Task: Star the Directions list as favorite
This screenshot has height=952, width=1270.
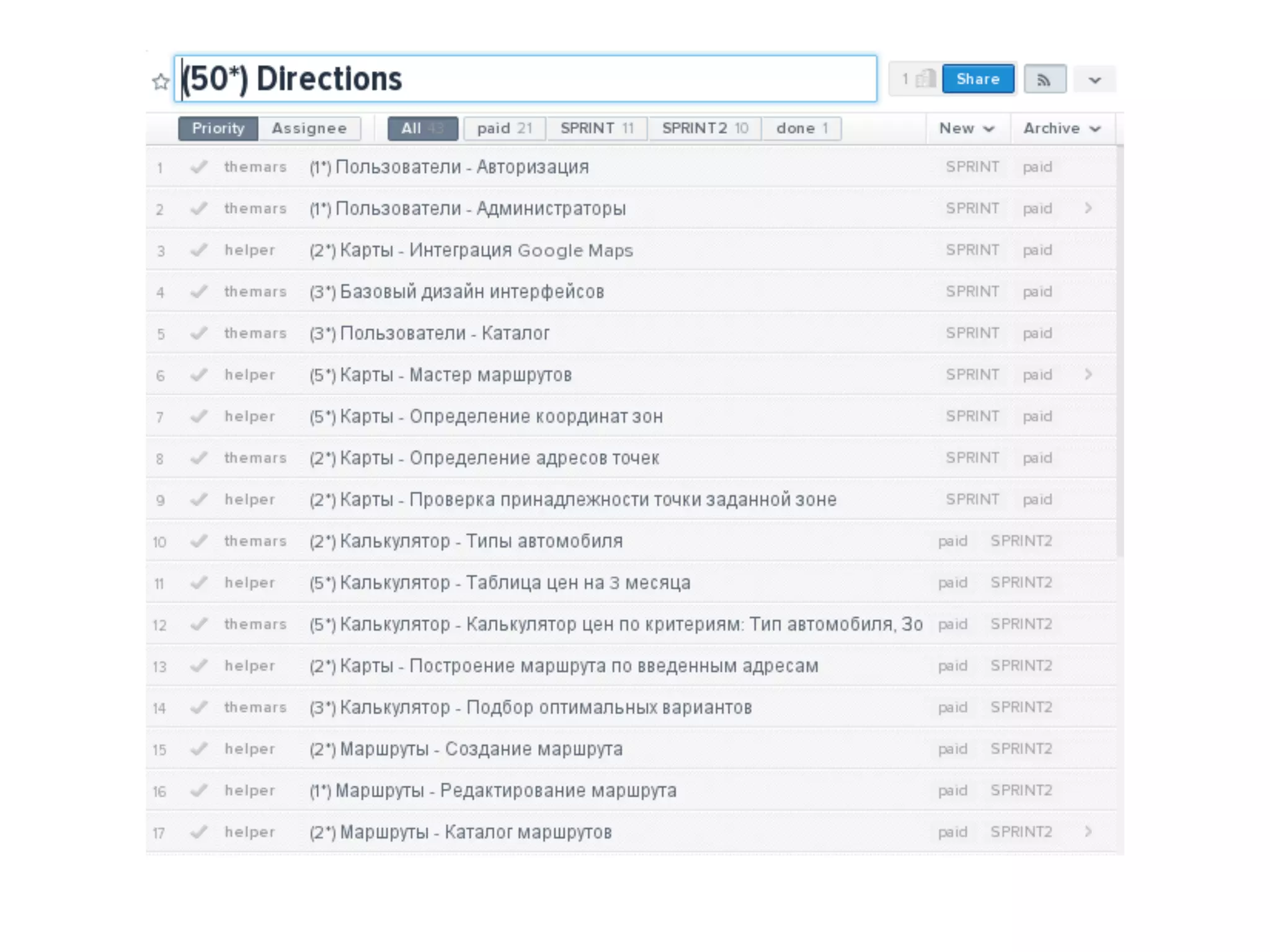Action: point(161,81)
